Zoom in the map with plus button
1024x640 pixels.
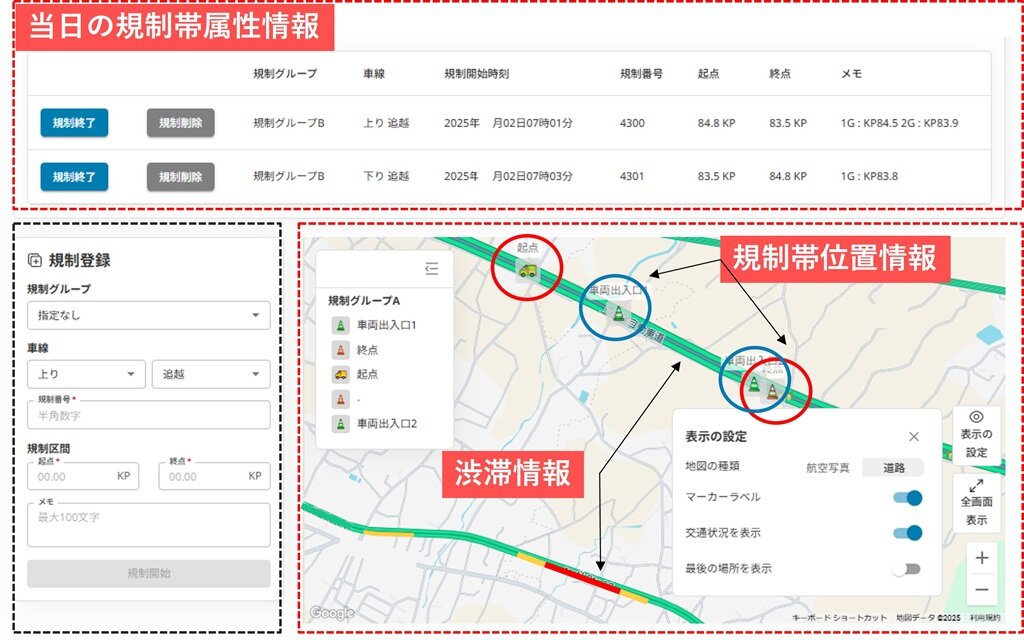coord(982,558)
